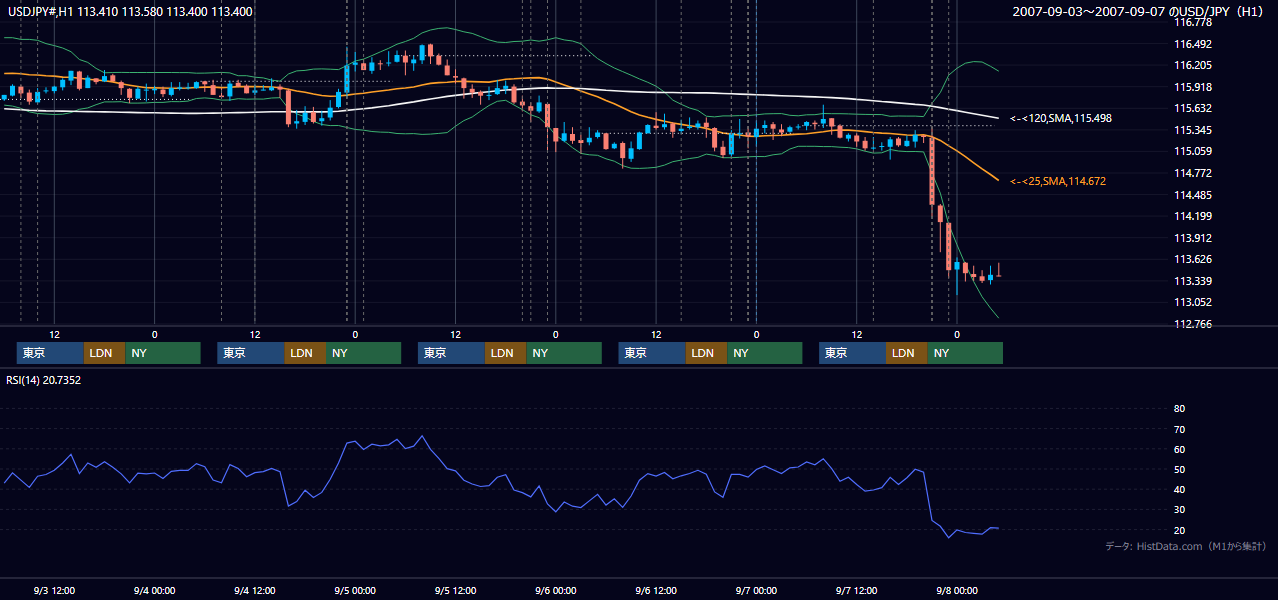1278x600 pixels.
Task: Select the 9/7 12:00 time label
Action: pyautogui.click(x=856, y=591)
